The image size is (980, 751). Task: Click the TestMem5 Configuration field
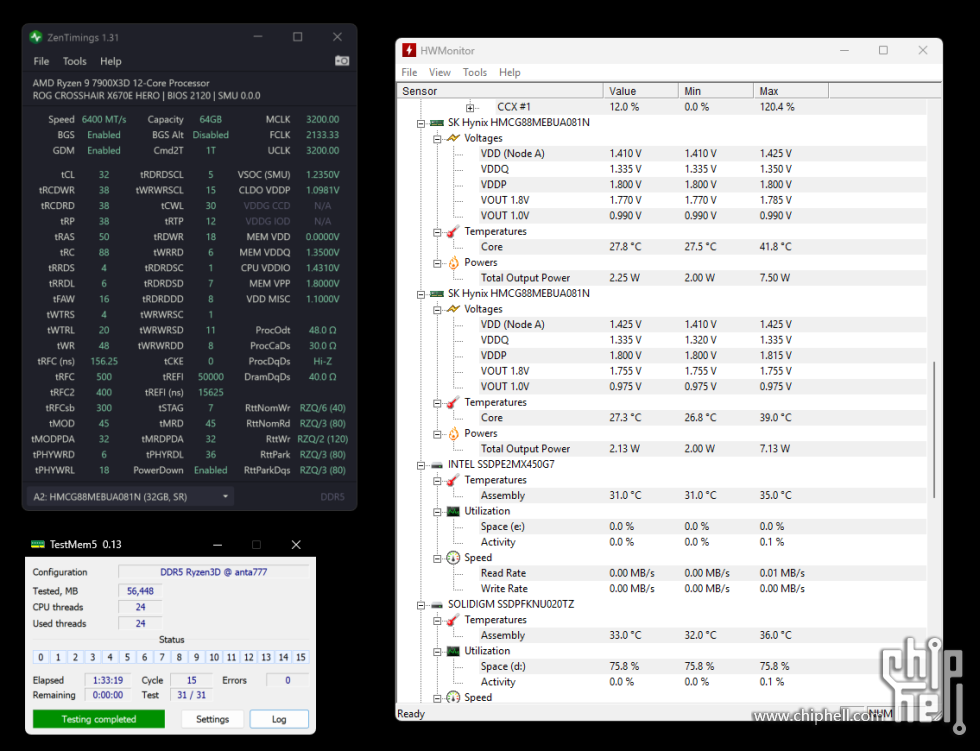[213, 572]
